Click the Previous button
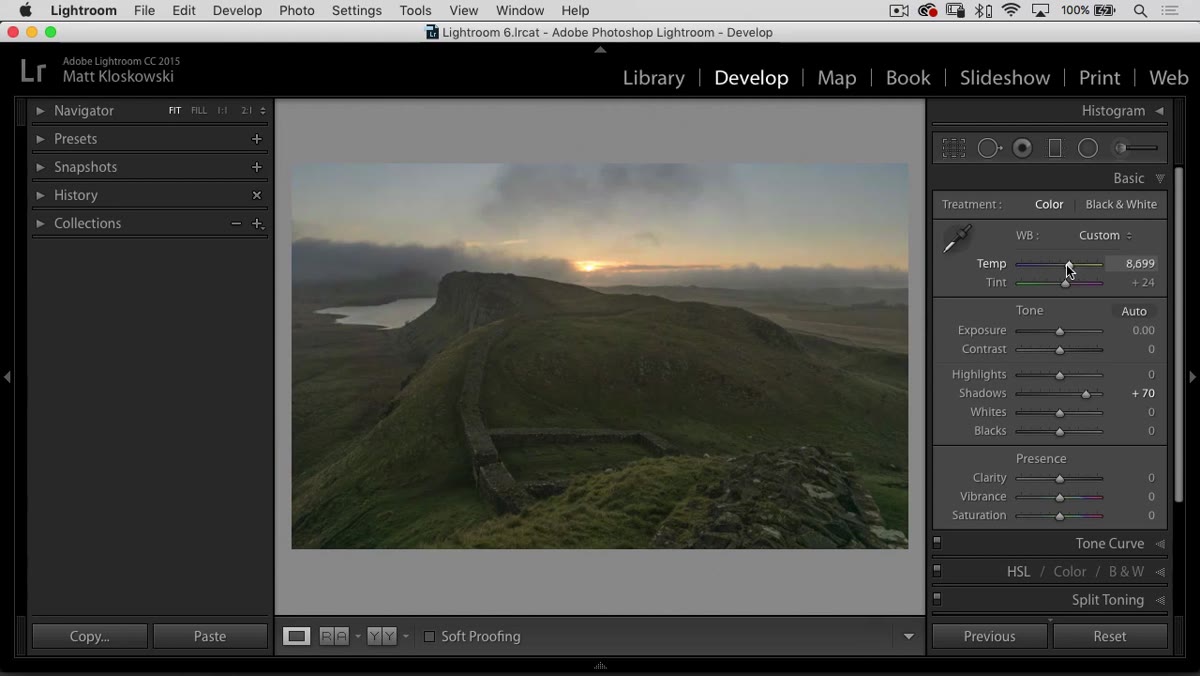 coord(990,636)
